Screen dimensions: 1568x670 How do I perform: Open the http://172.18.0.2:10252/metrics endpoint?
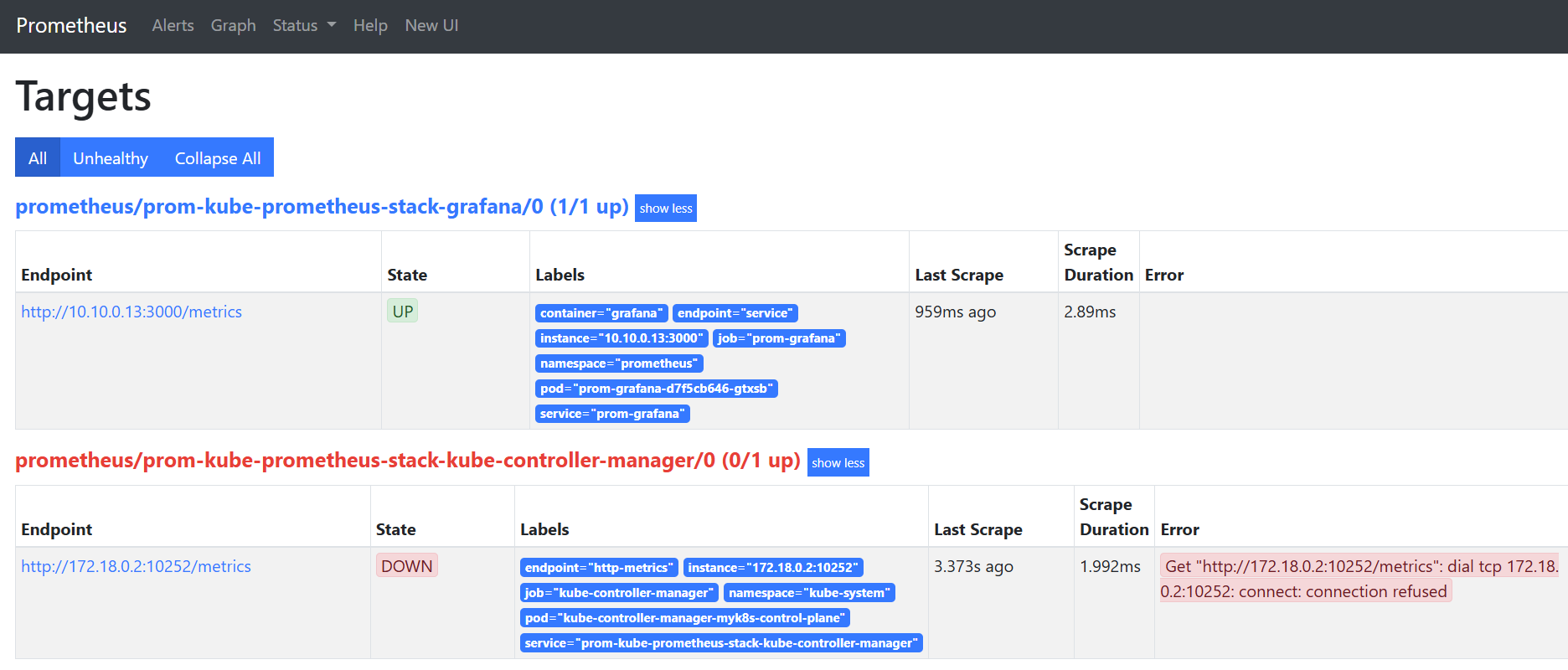coord(136,566)
